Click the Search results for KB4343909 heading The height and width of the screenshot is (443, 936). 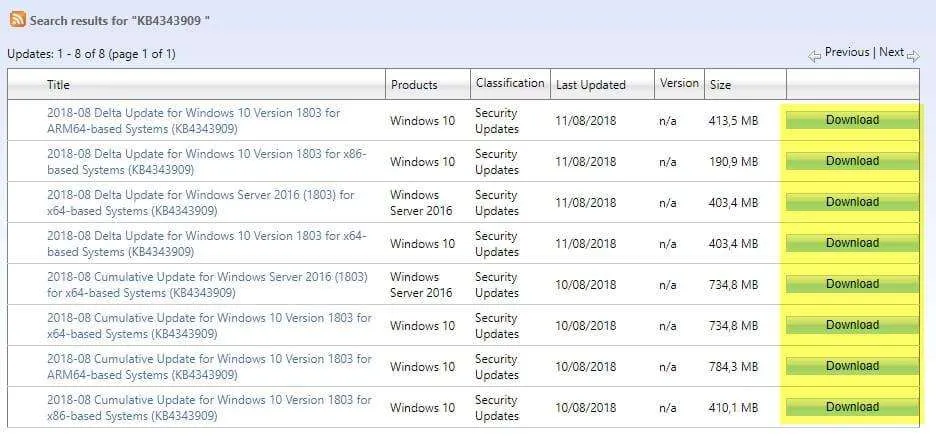tap(119, 20)
